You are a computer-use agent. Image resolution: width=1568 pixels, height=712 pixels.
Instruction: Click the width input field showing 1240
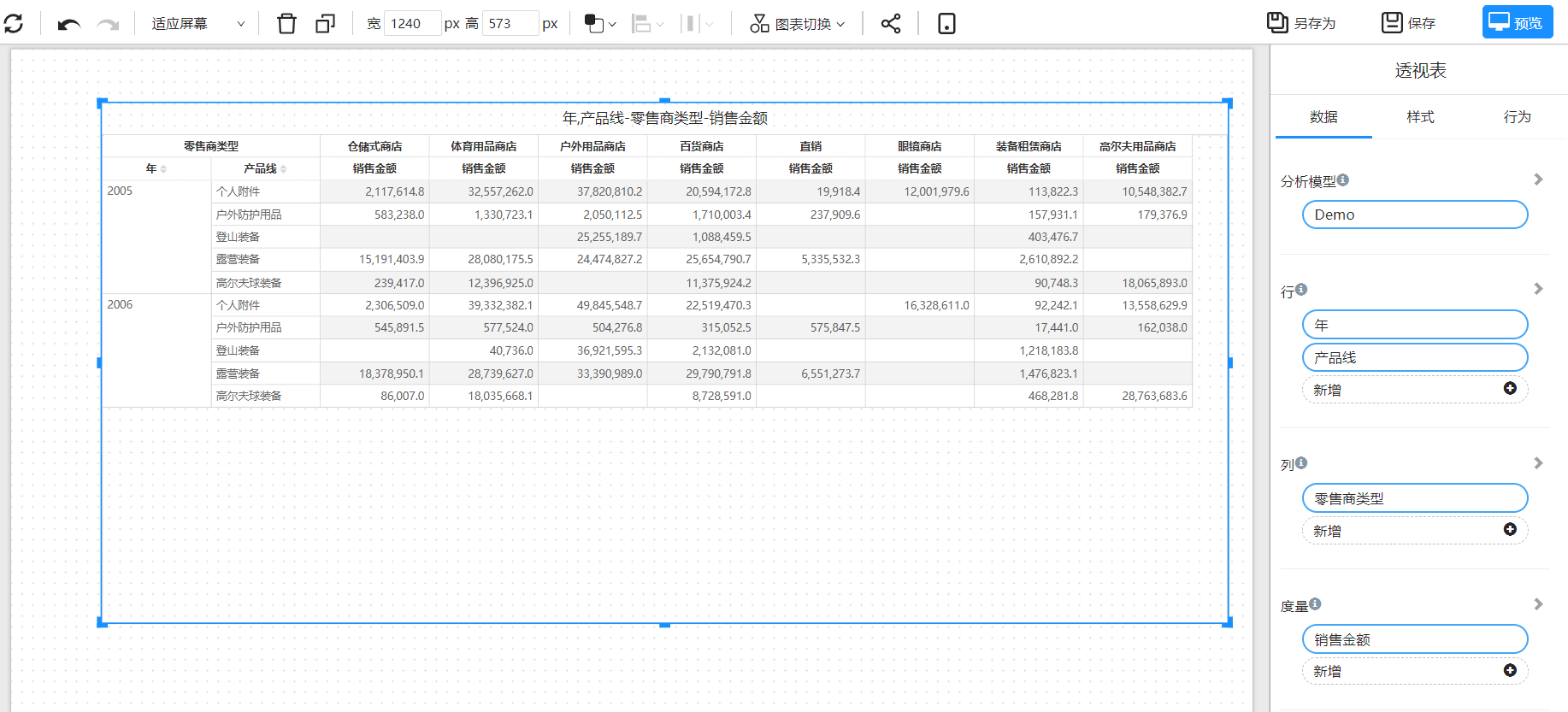tap(413, 24)
